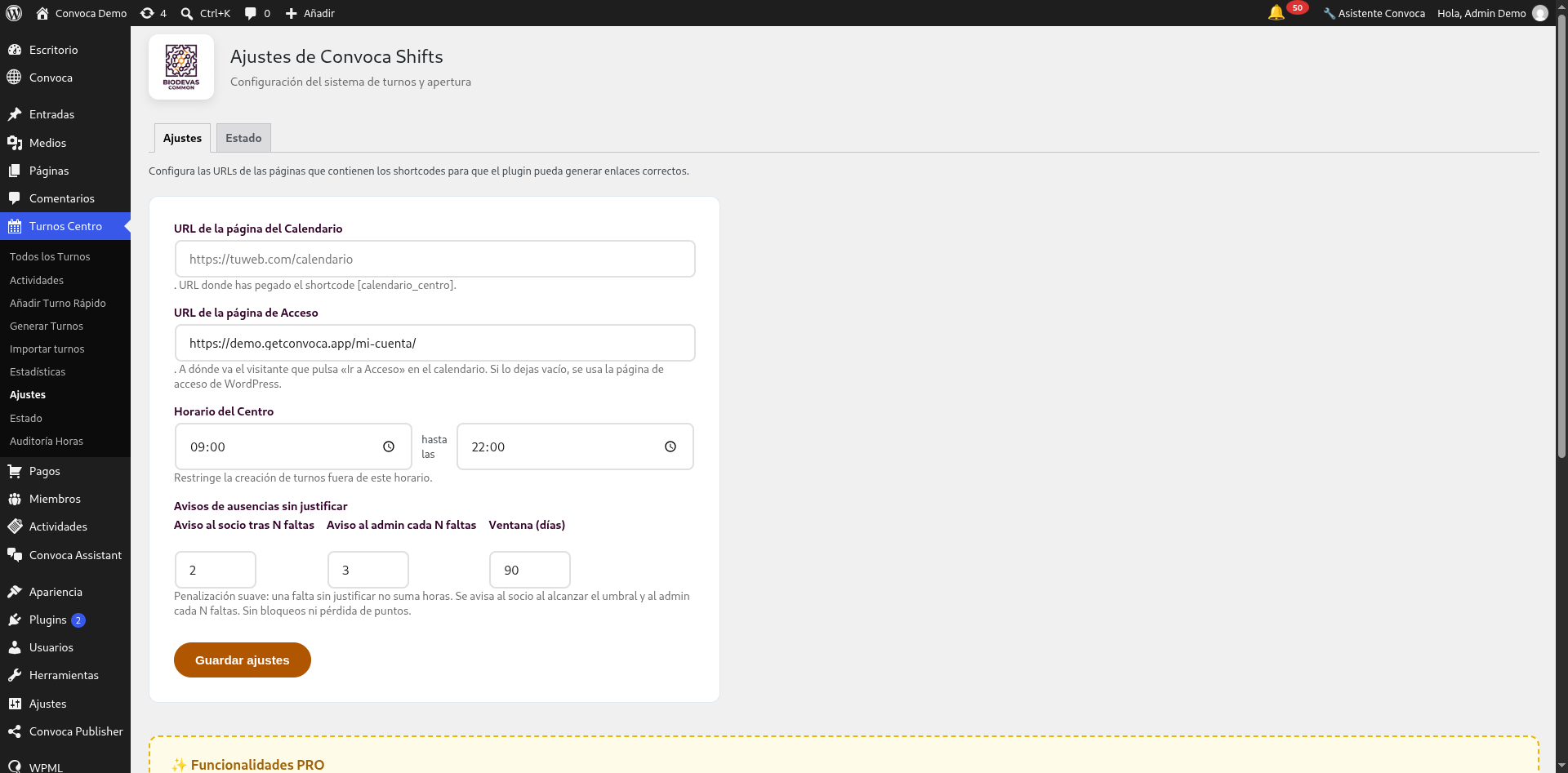Open the opening time clock picker for 09:00
1568x773 pixels.
click(389, 446)
